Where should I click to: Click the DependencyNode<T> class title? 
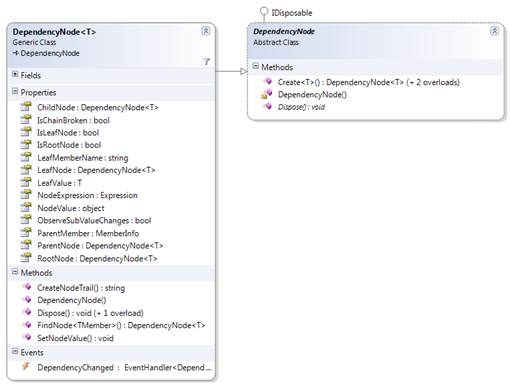[54, 32]
